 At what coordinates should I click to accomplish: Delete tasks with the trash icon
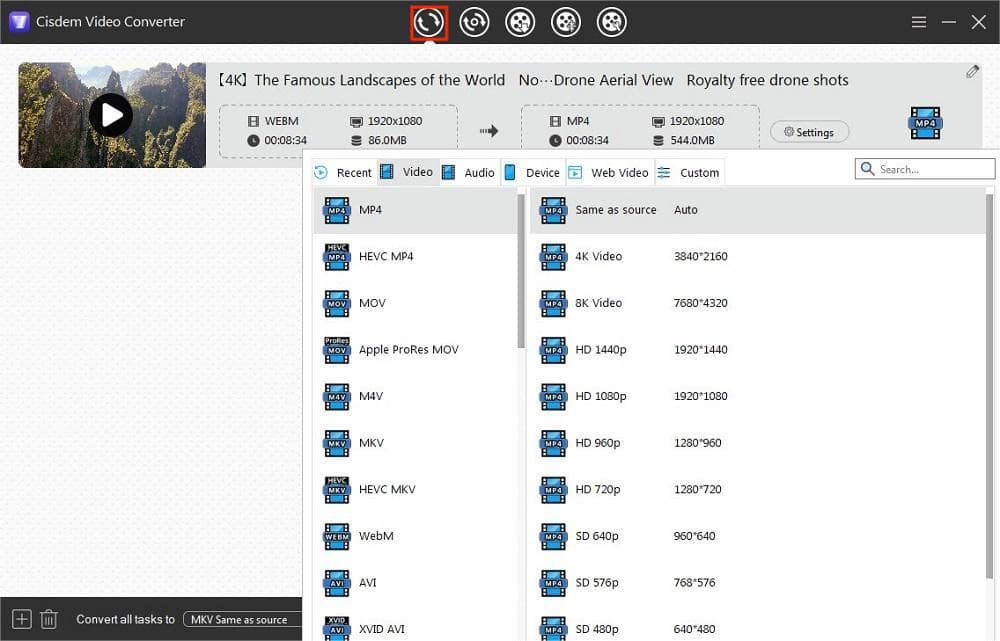pyautogui.click(x=49, y=619)
